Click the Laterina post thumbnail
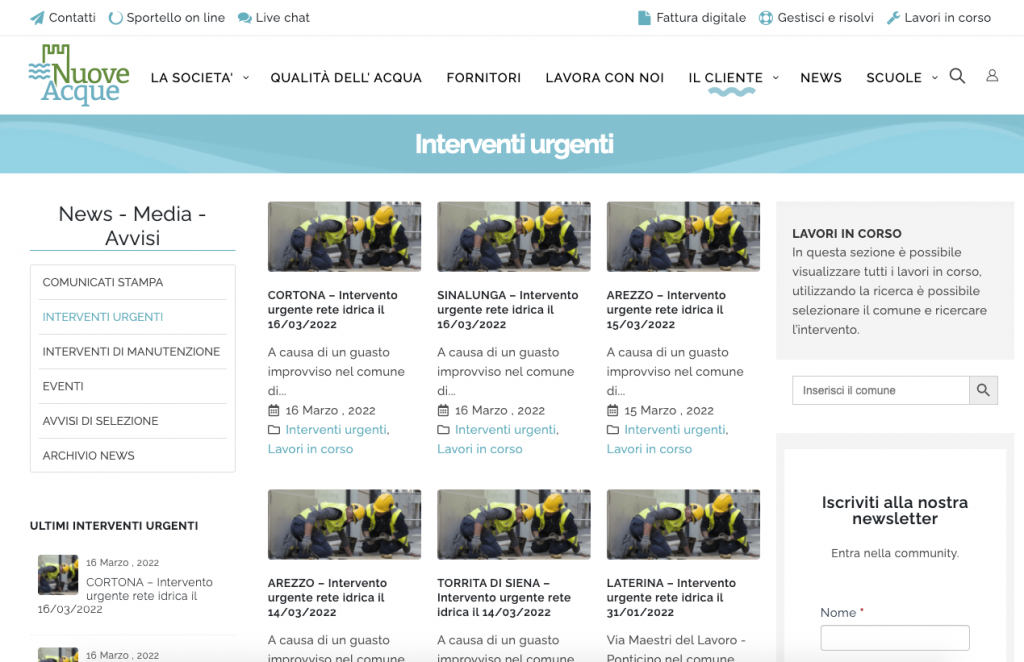This screenshot has height=662, width=1024. click(683, 524)
